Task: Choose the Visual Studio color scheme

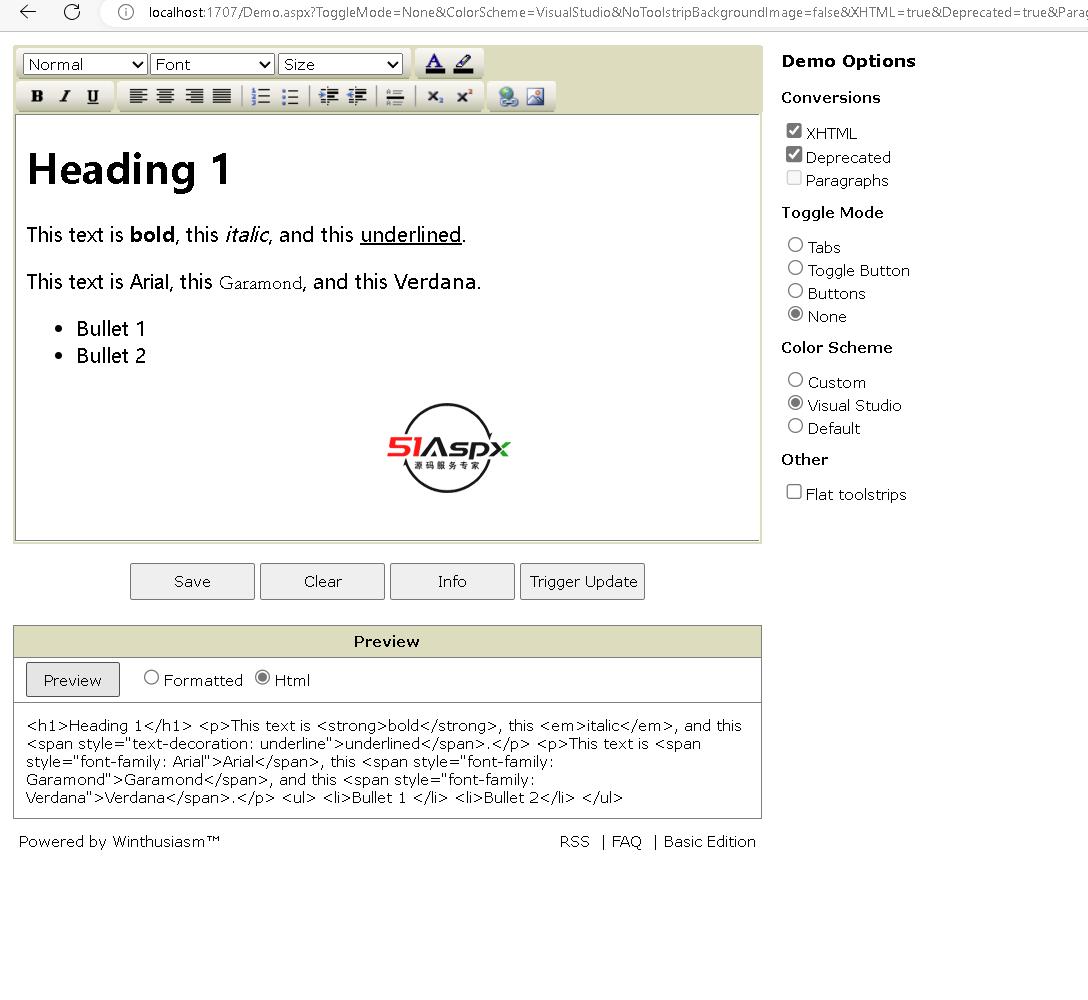Action: (795, 402)
